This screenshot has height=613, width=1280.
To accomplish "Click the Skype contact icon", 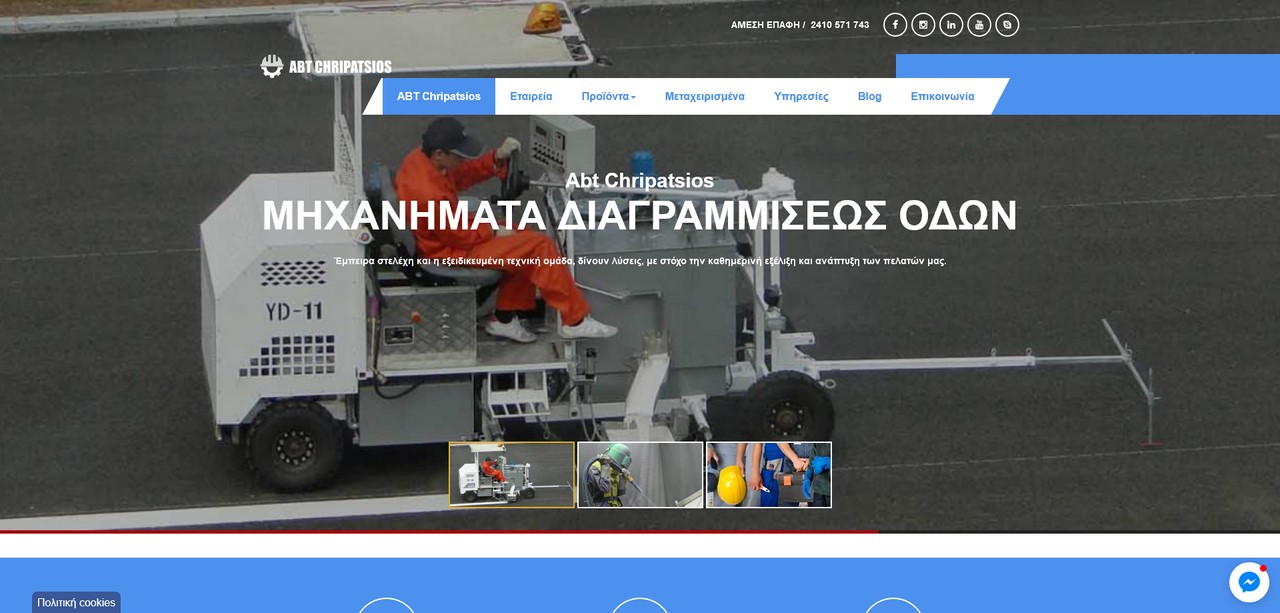I will tap(1007, 25).
